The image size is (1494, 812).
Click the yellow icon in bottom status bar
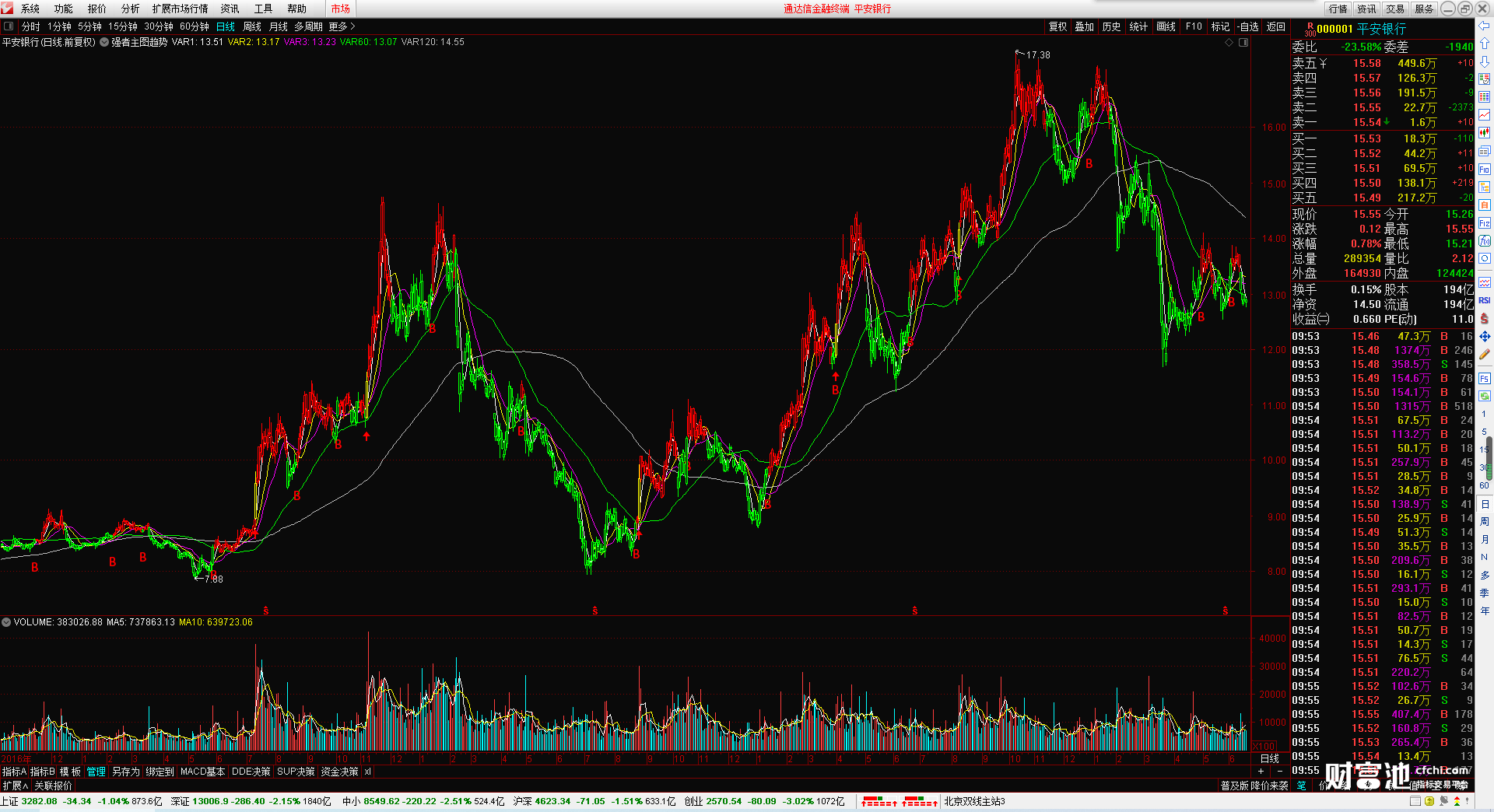tap(1429, 801)
